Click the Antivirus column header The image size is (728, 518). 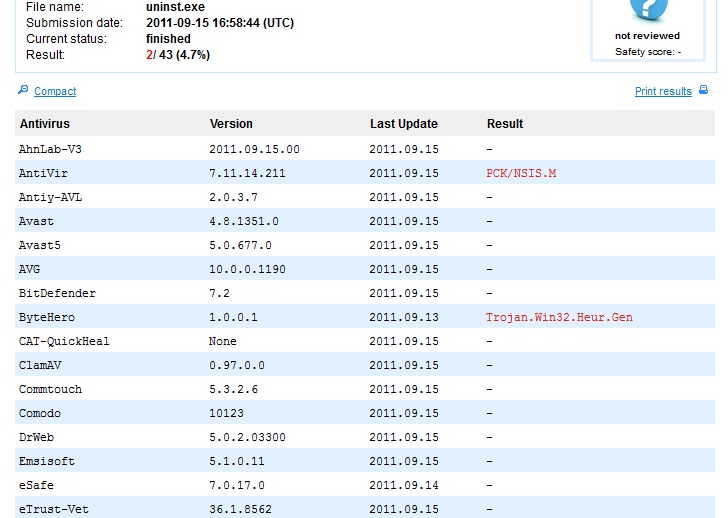(x=45, y=124)
